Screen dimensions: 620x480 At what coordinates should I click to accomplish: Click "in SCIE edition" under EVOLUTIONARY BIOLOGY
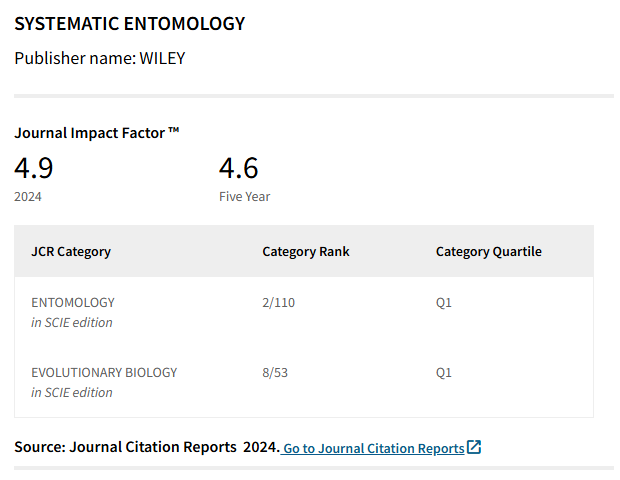click(x=72, y=392)
